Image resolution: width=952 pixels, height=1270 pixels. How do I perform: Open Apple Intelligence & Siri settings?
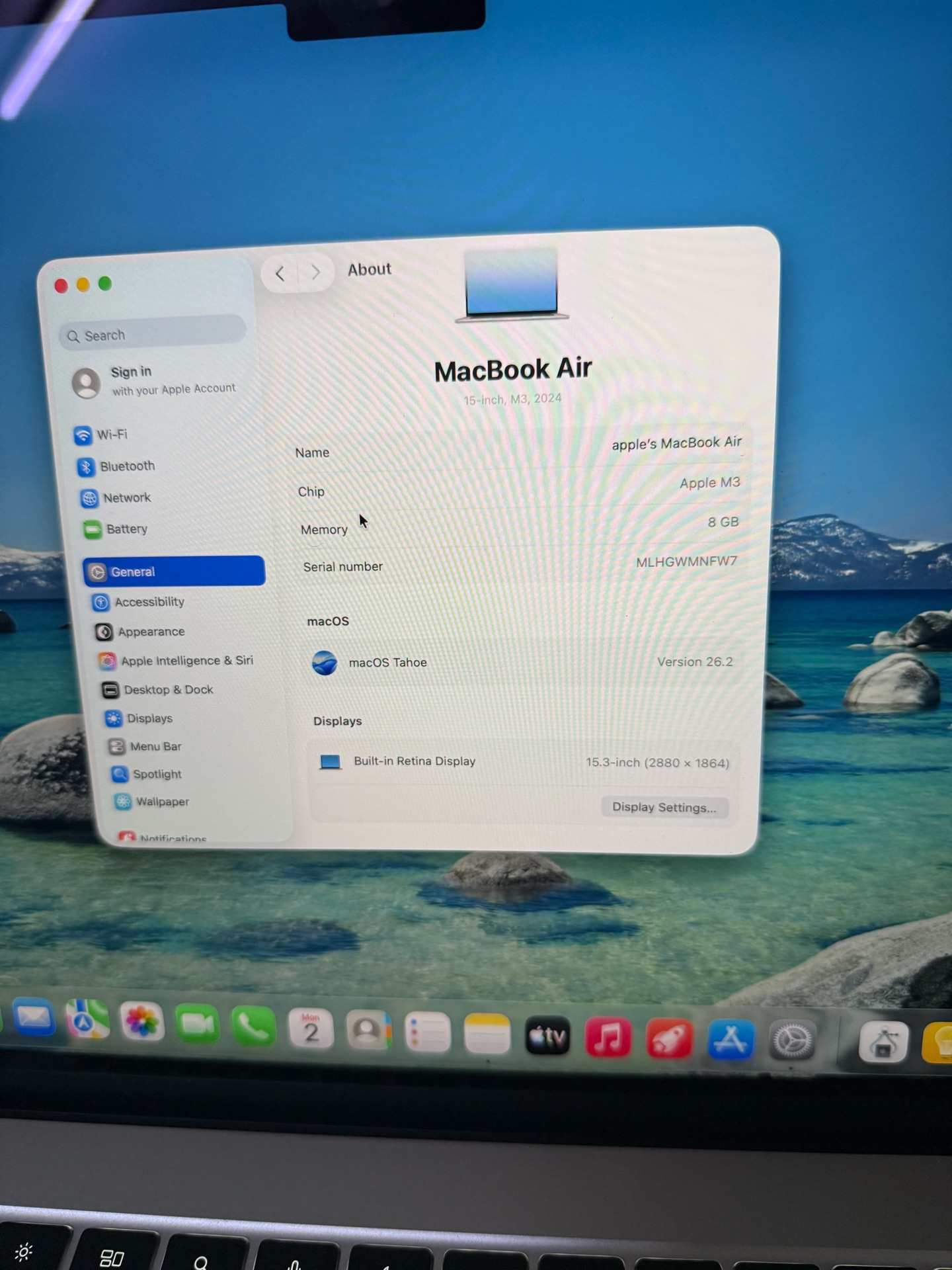(176, 661)
